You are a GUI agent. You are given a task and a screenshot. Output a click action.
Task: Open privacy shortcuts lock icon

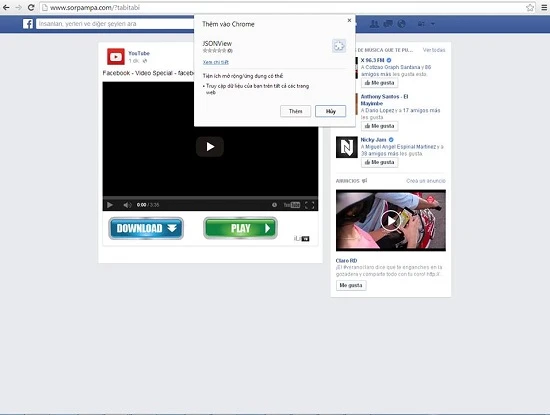(421, 24)
